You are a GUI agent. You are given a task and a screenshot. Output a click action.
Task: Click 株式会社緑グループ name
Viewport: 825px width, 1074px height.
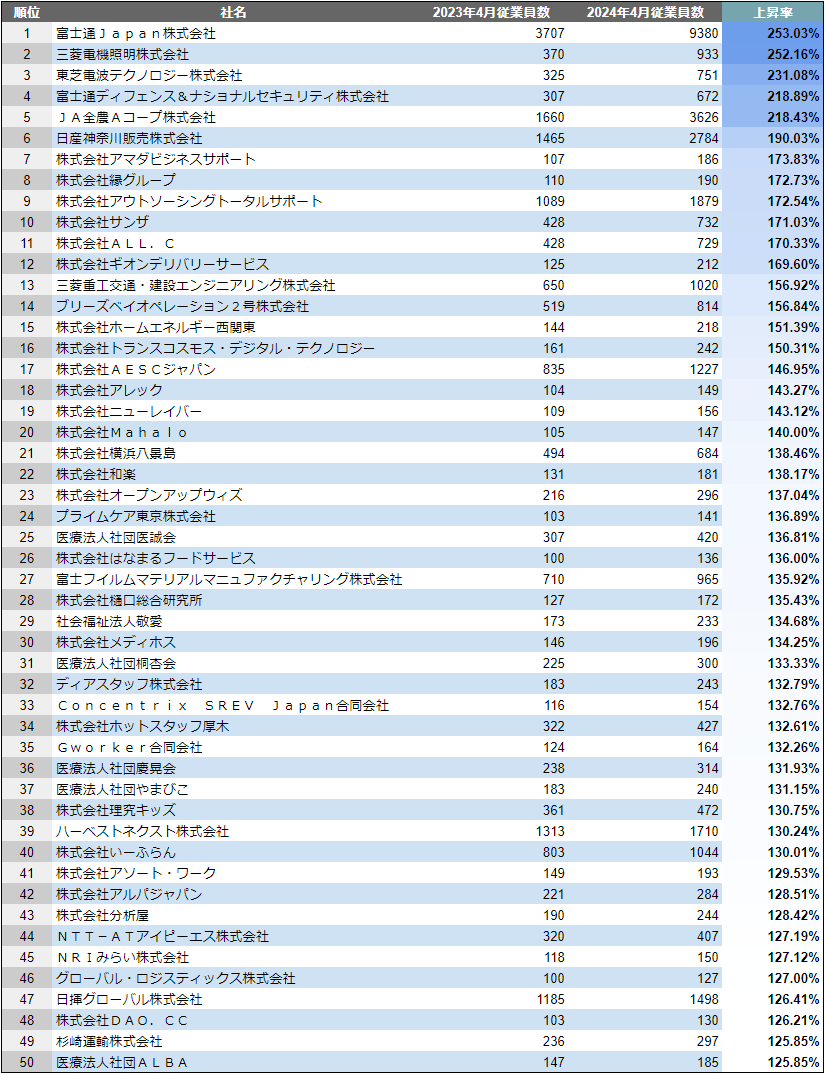[x=116, y=181]
